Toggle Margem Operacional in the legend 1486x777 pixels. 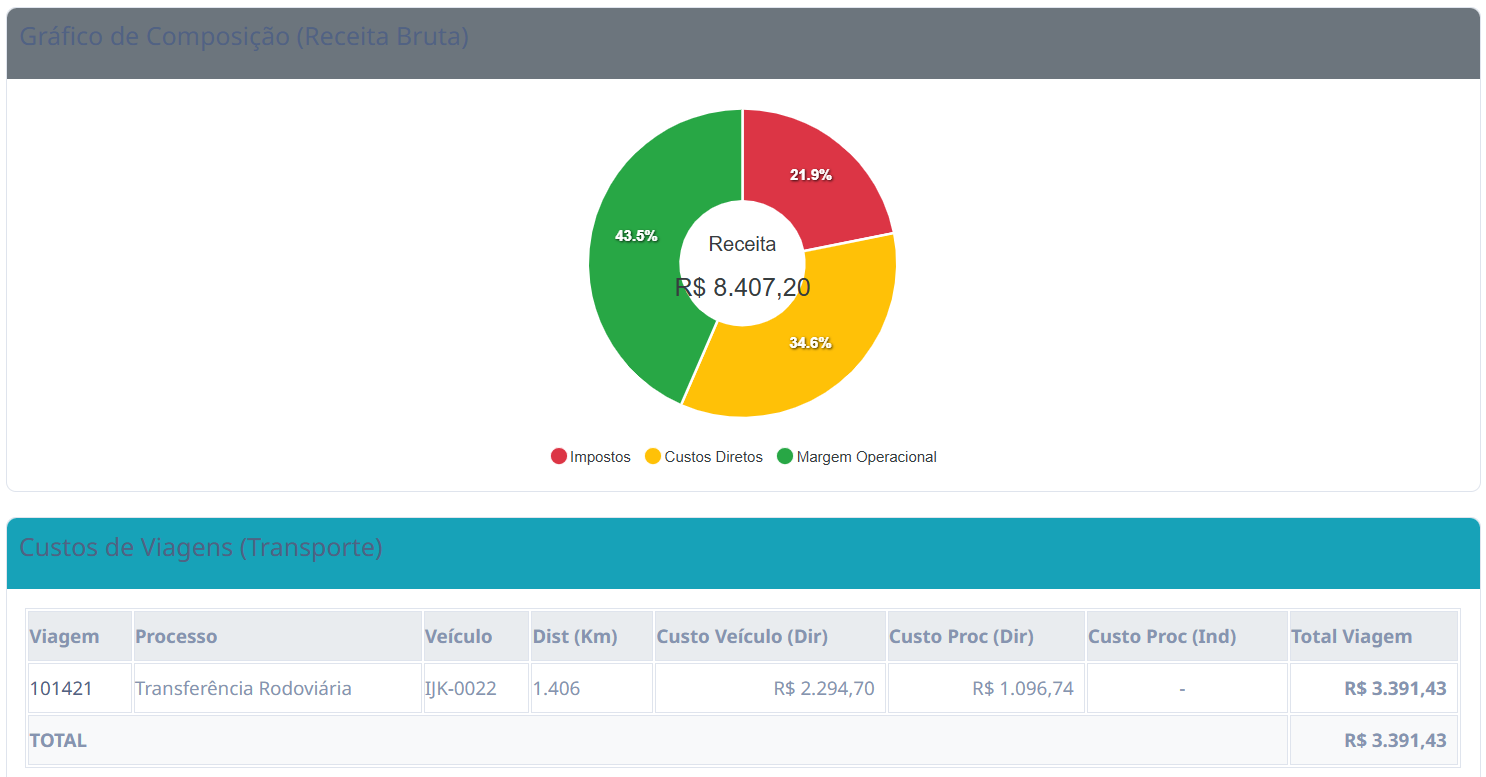pos(857,457)
